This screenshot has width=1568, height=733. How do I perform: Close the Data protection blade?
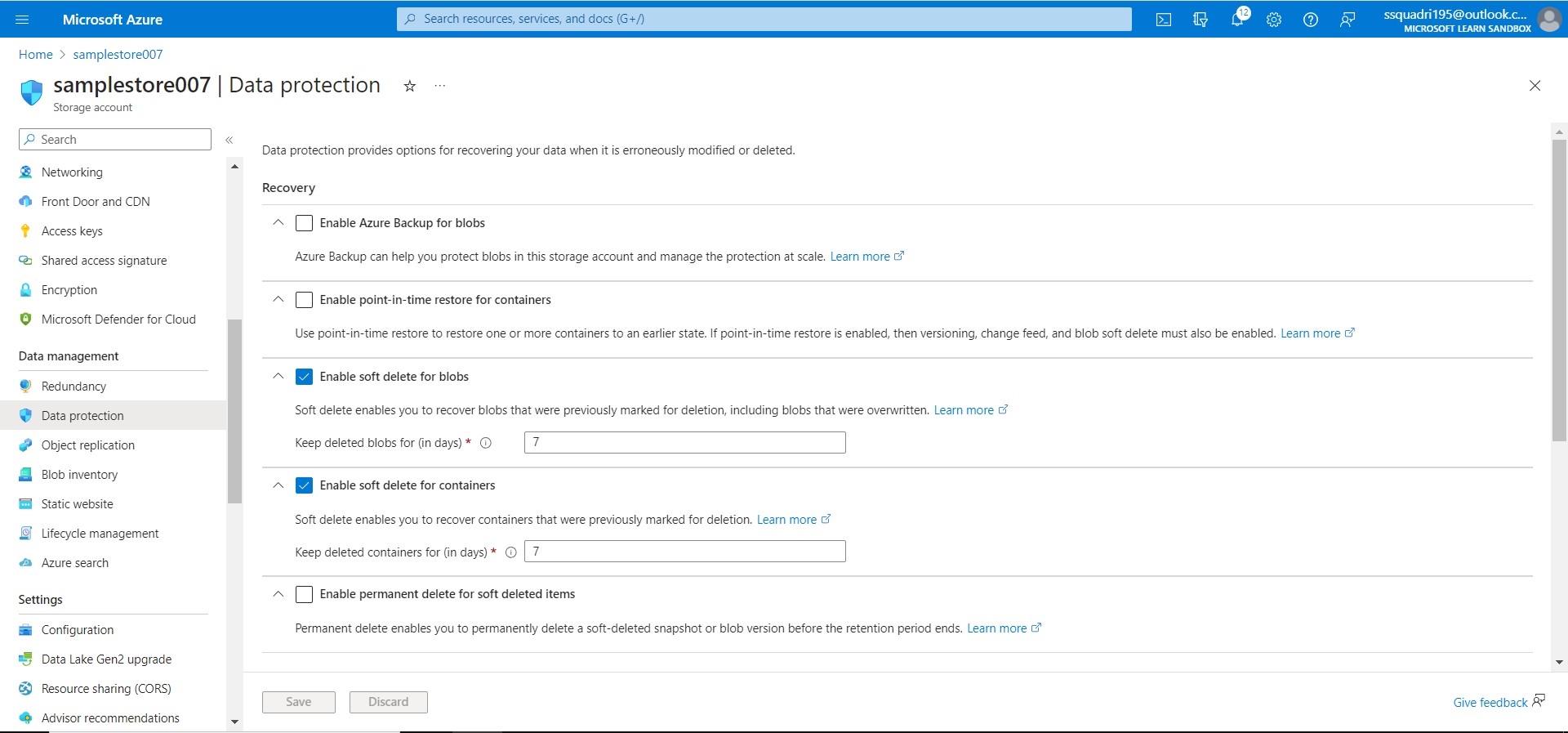click(x=1535, y=86)
